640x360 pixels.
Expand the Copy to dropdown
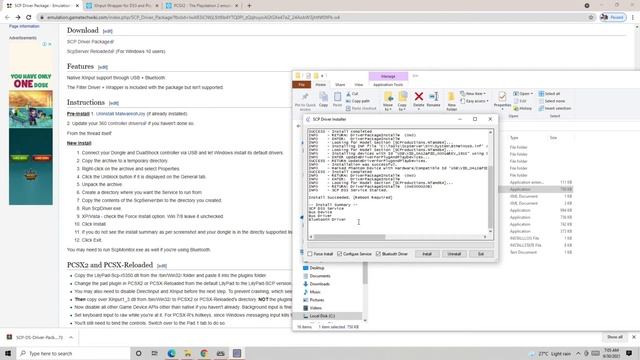coord(402,109)
